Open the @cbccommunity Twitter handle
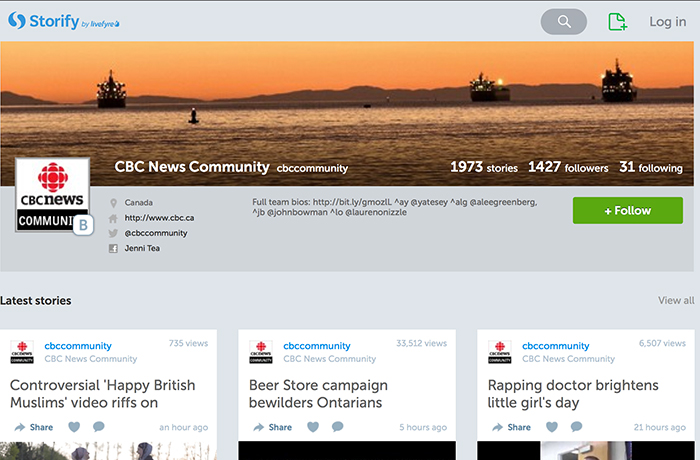This screenshot has width=700, height=460. click(156, 233)
